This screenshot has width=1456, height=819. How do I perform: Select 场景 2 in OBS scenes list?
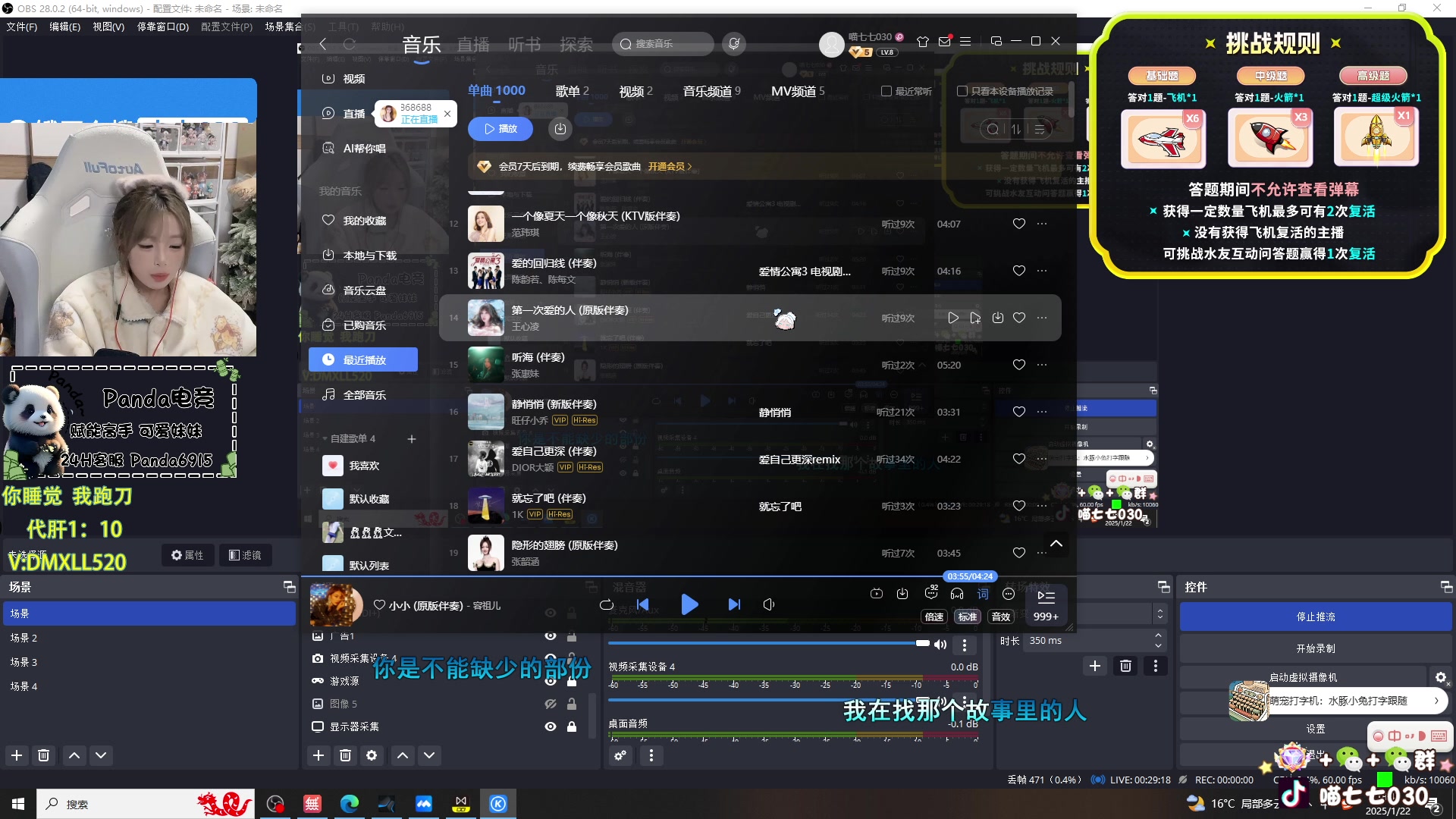[149, 638]
